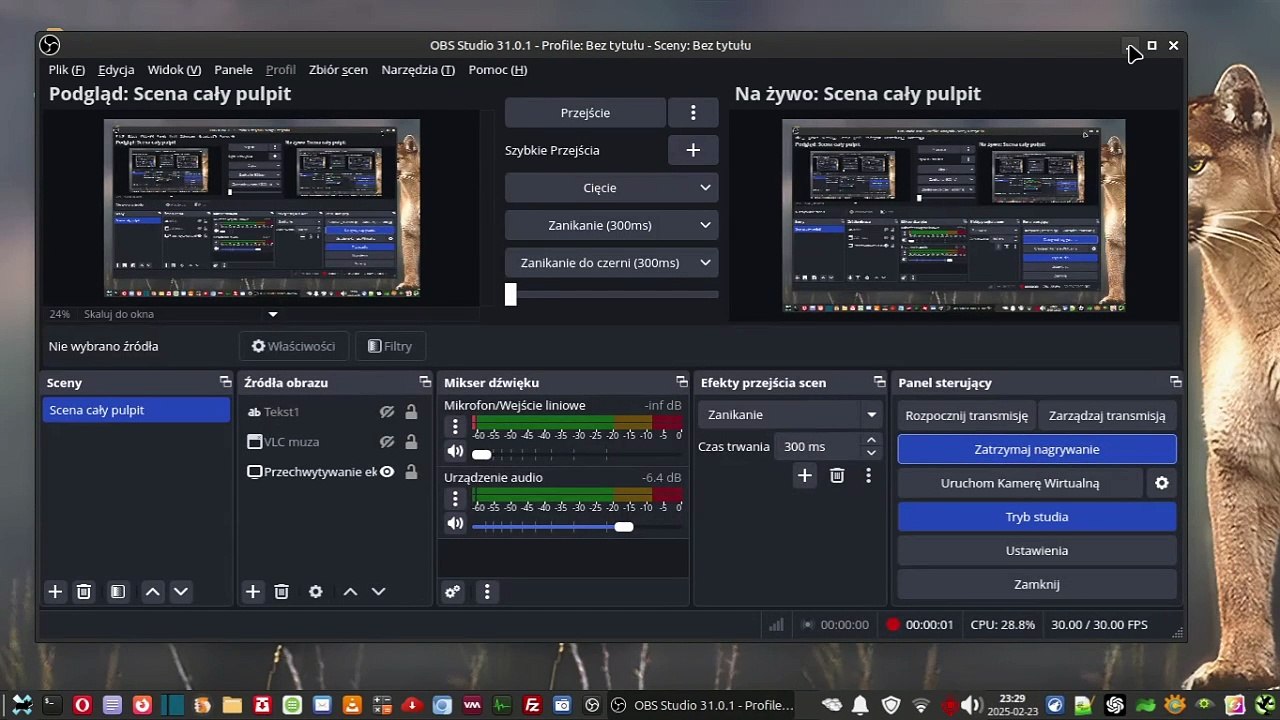This screenshot has height=720, width=1280.
Task: Pop out the Źródła obrazu dock panel
Action: [425, 382]
